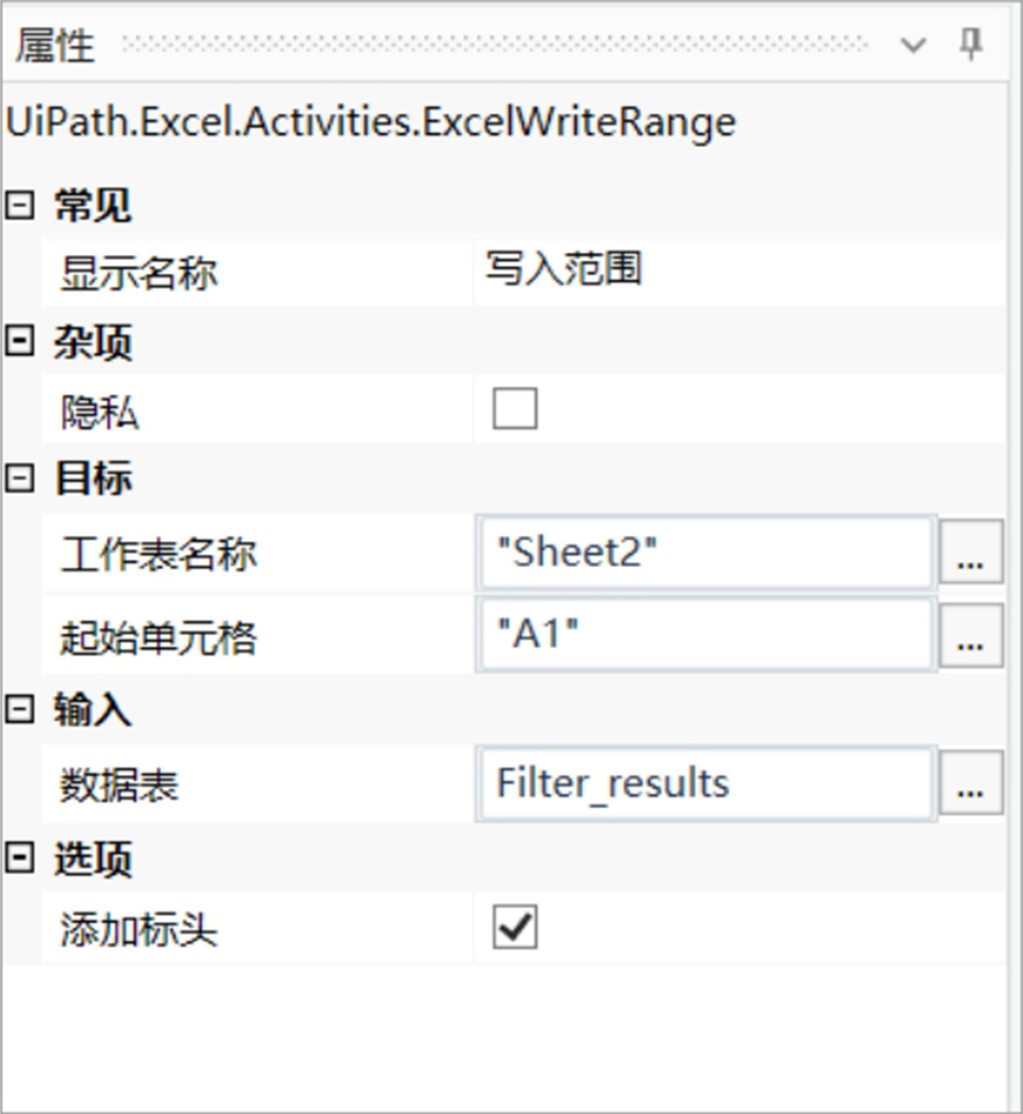Click the "A1" starting cell field
Image resolution: width=1023 pixels, height=1114 pixels.
[x=705, y=636]
